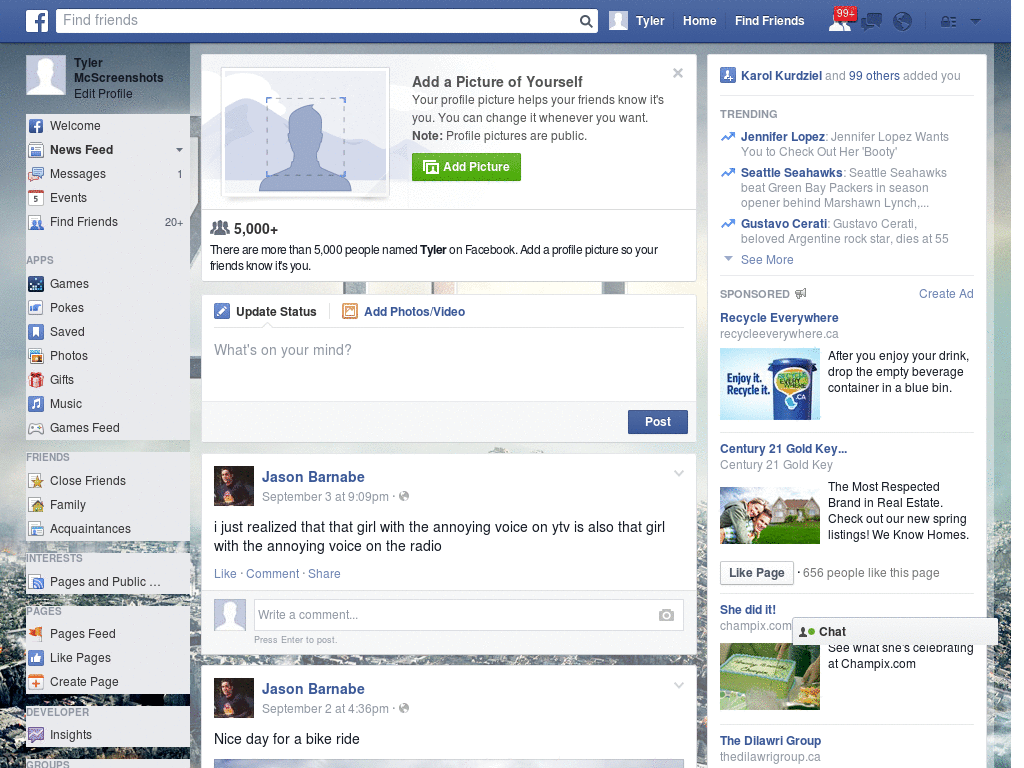The image size is (1024, 768).
Task: Open notifications via the globe icon
Action: click(902, 21)
